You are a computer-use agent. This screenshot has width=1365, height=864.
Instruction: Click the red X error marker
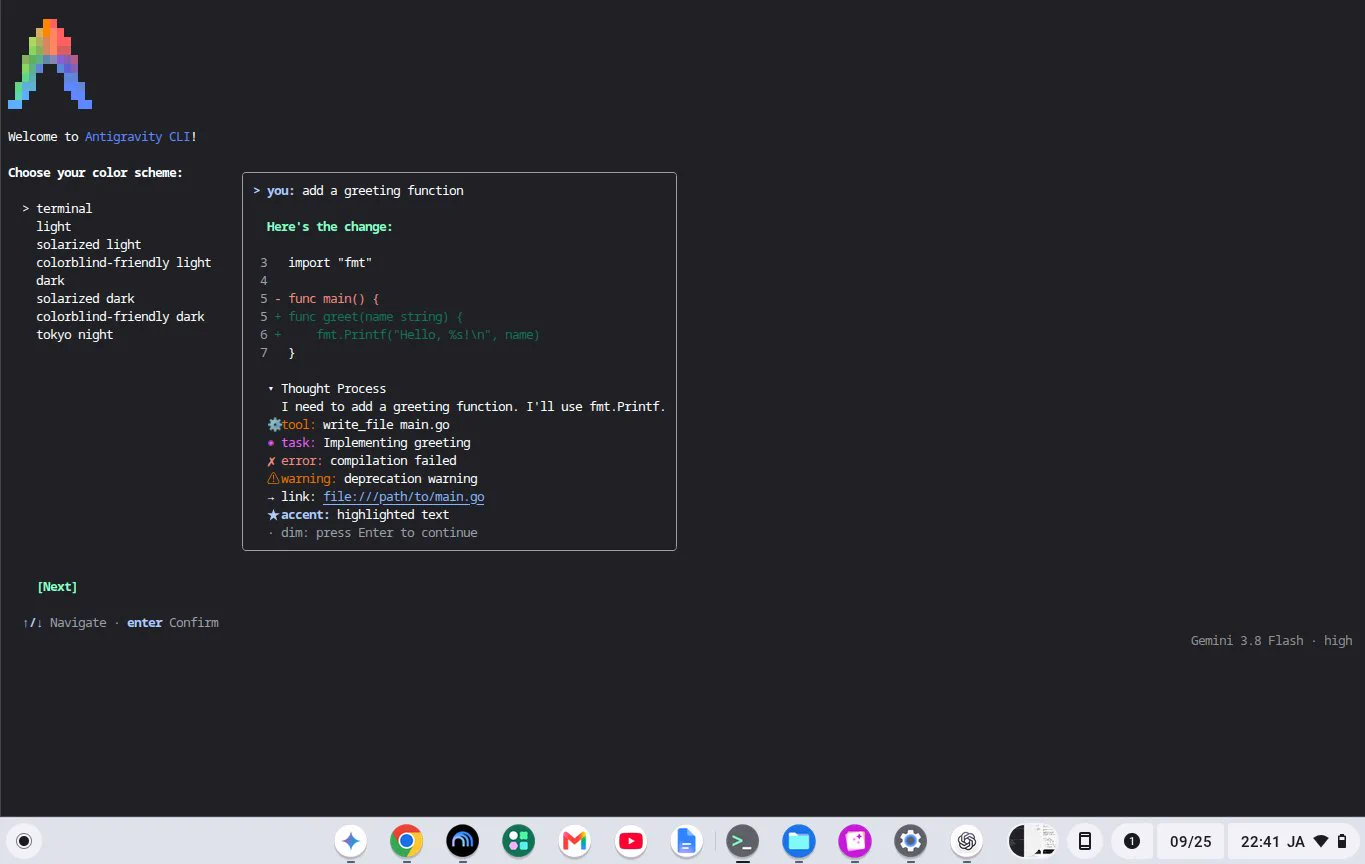pyautogui.click(x=271, y=461)
